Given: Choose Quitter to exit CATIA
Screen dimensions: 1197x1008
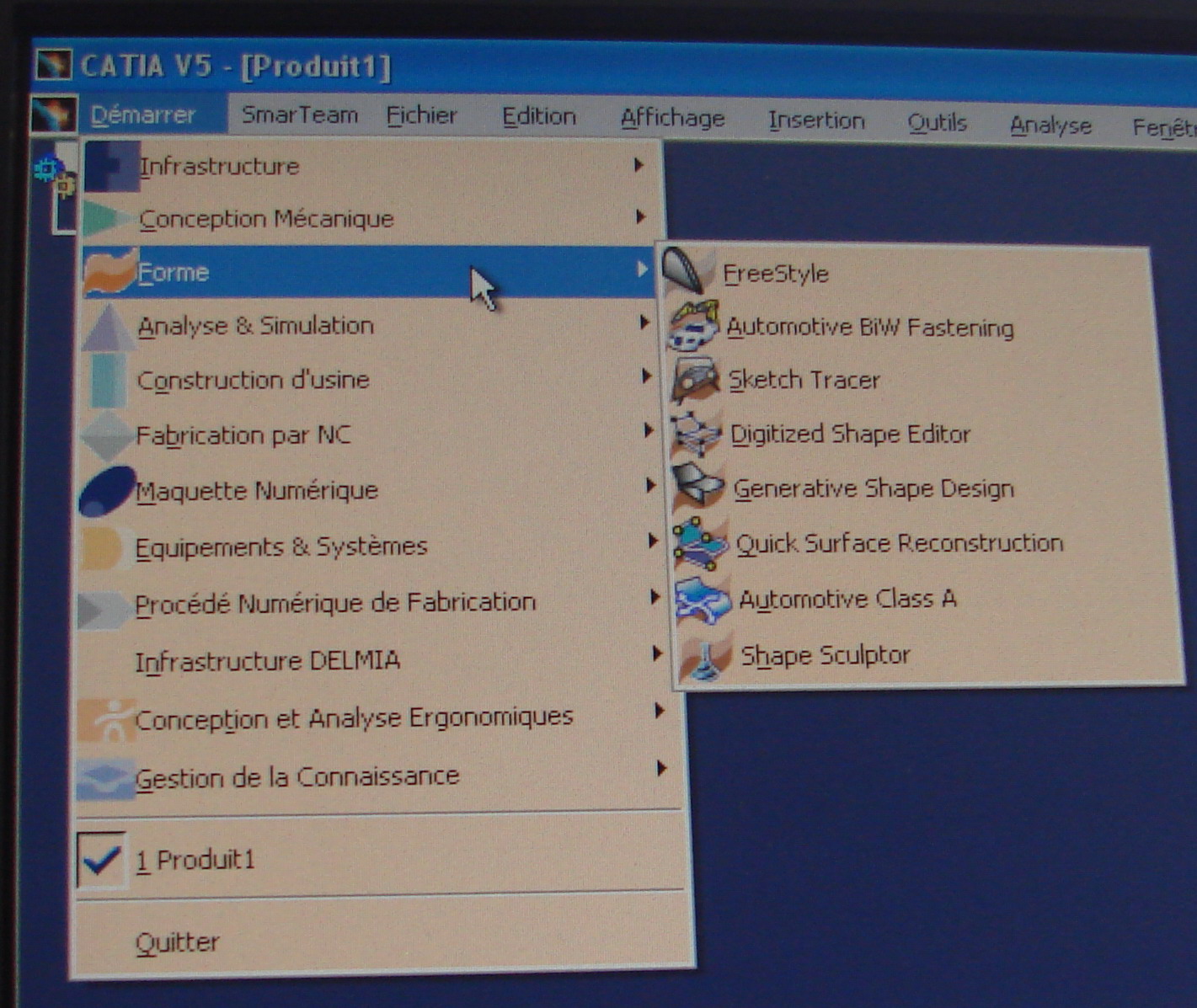Looking at the screenshot, I should [178, 941].
